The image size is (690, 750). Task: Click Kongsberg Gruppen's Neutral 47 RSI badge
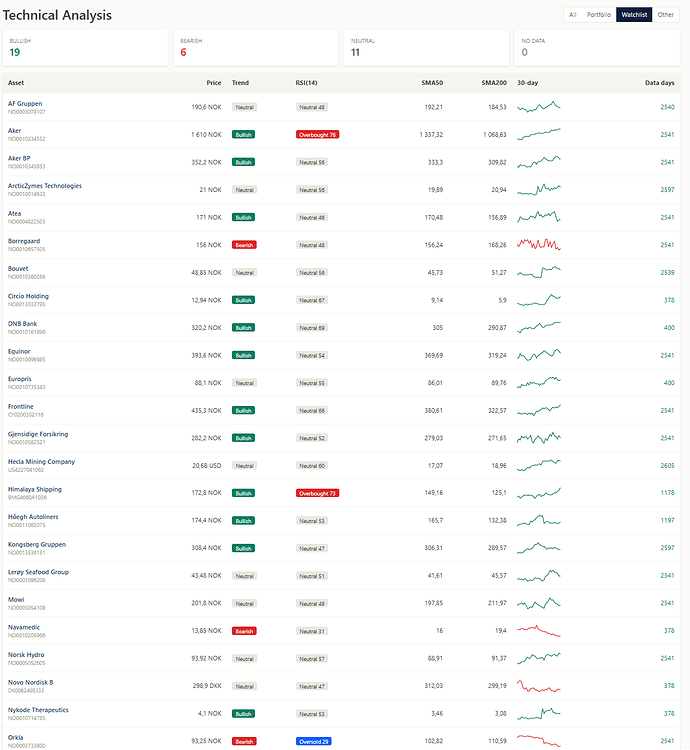[312, 549]
